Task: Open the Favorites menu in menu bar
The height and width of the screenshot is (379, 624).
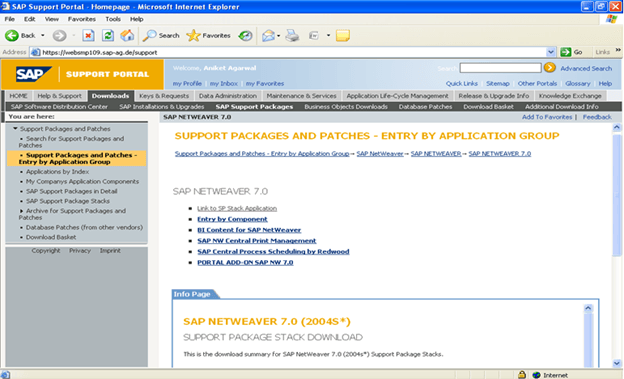Action: click(x=82, y=19)
